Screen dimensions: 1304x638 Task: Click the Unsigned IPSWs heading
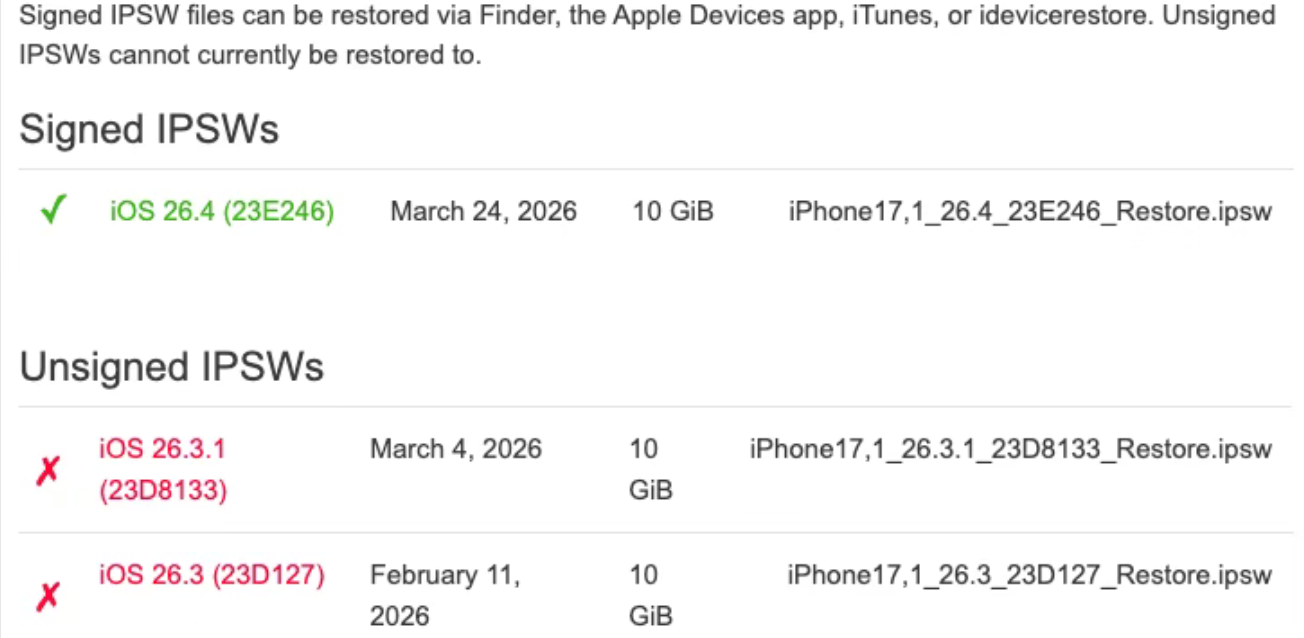click(x=171, y=367)
